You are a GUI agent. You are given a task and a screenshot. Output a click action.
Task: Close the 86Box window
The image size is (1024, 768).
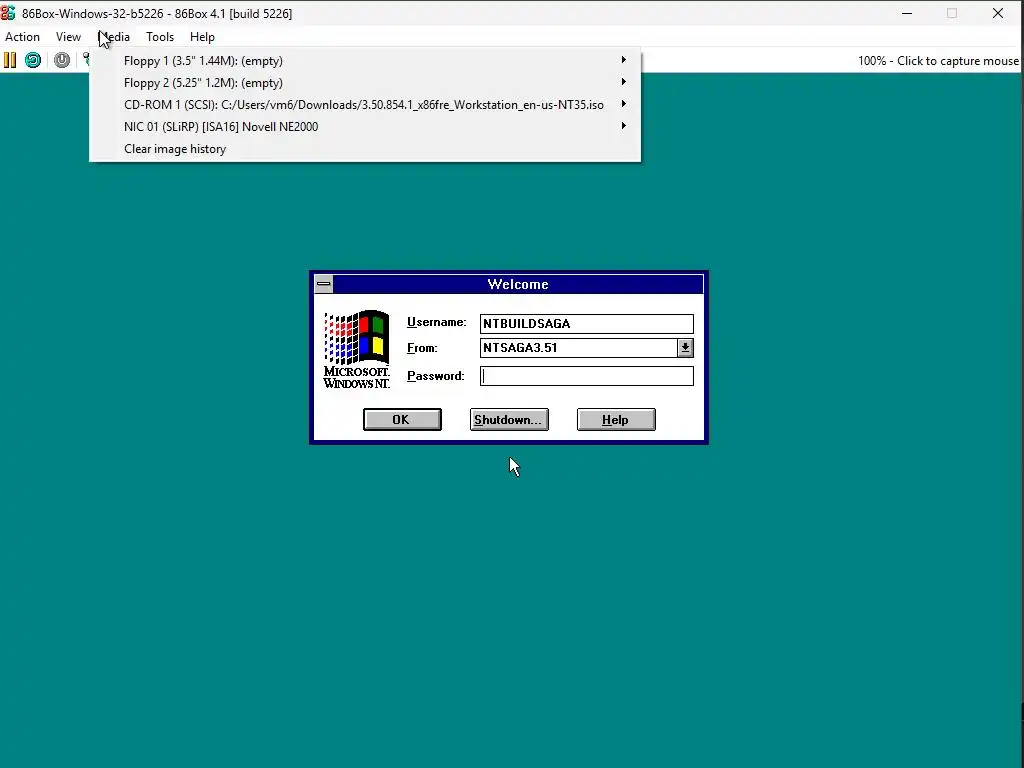tap(998, 13)
